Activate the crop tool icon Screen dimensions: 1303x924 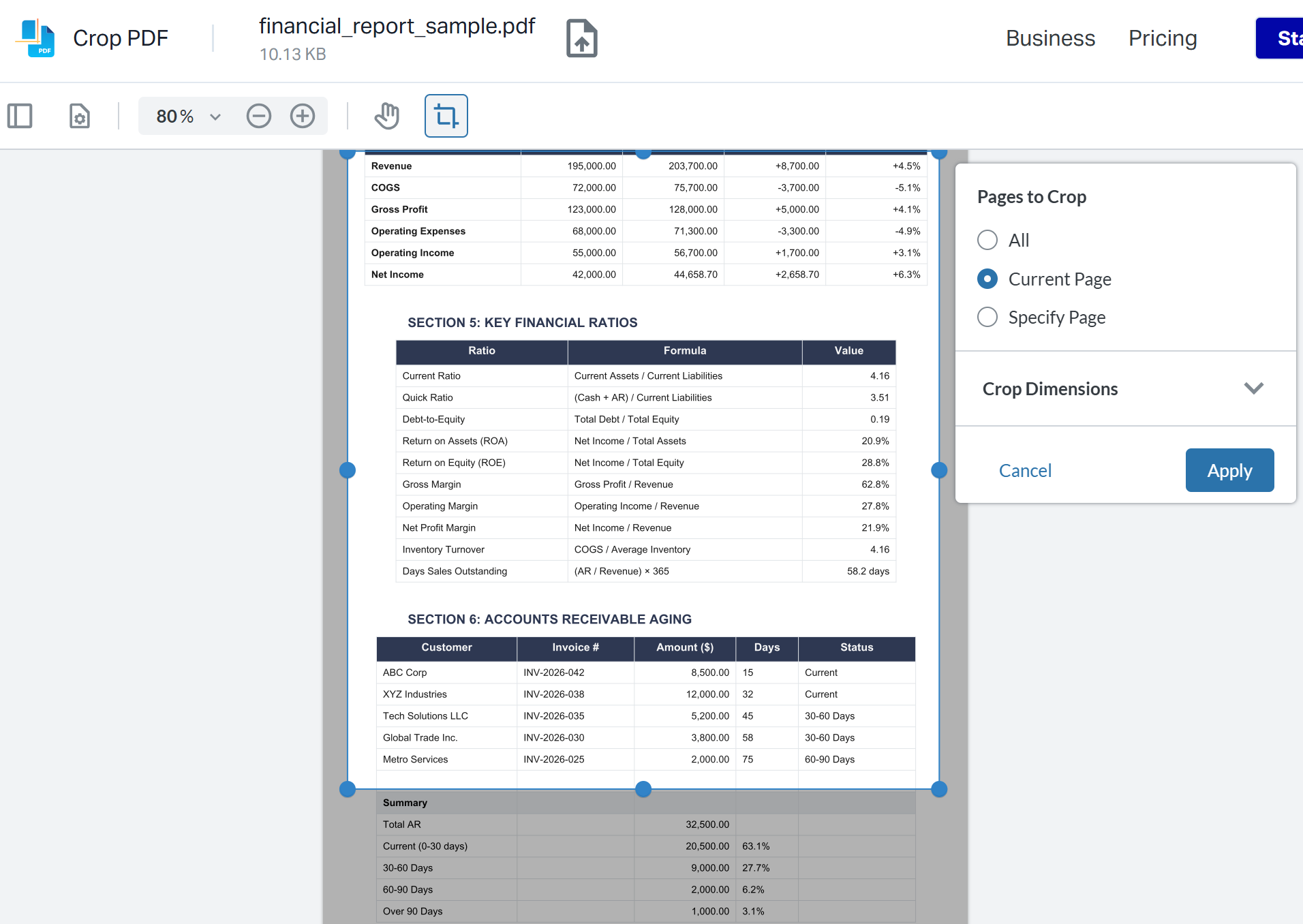pos(446,116)
